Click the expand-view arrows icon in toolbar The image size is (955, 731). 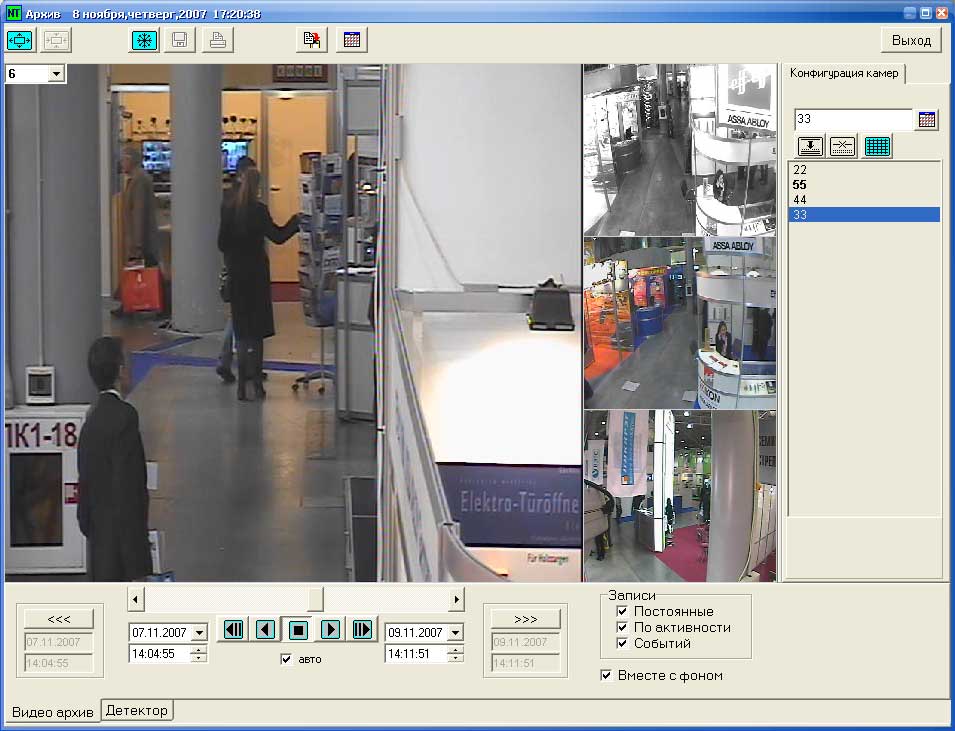click(20, 40)
